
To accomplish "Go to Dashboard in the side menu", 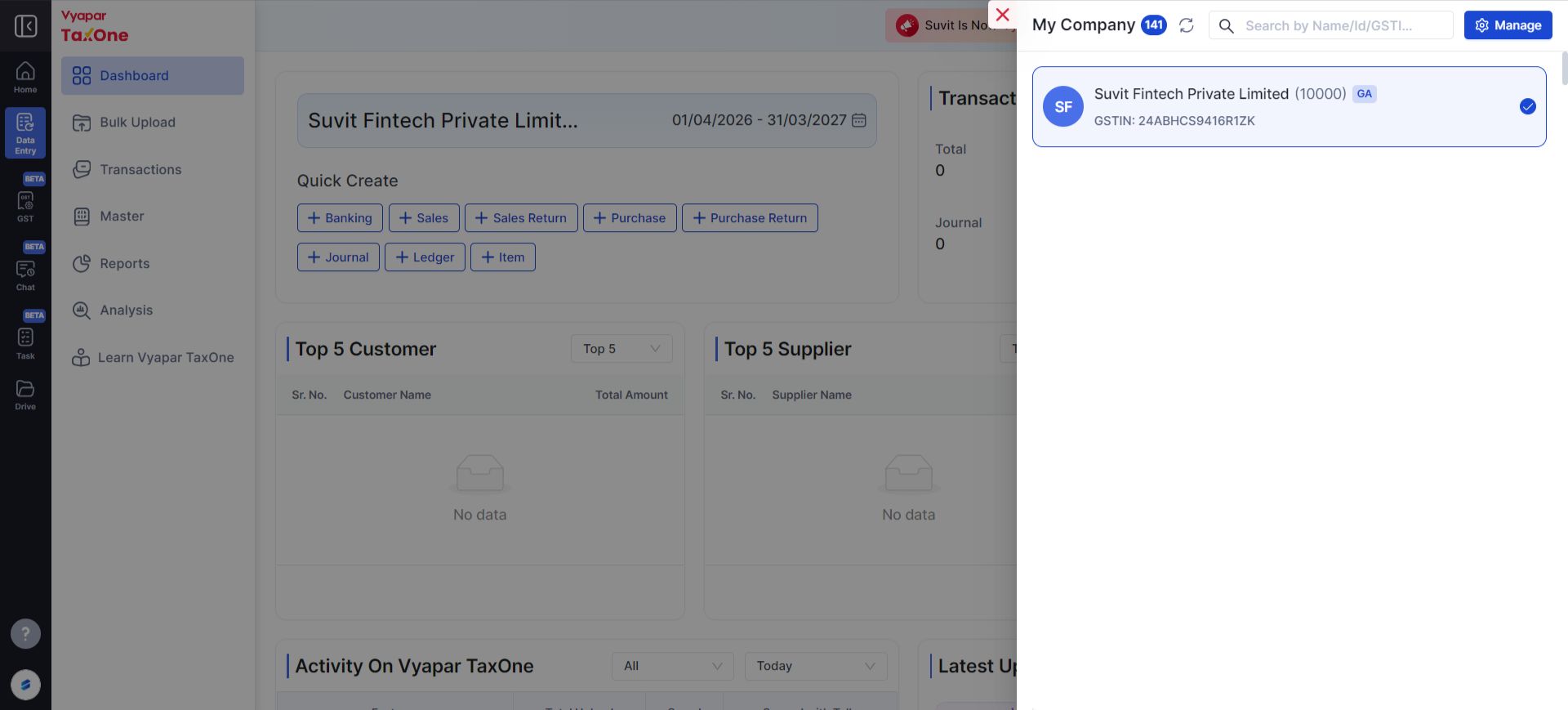I will (153, 76).
